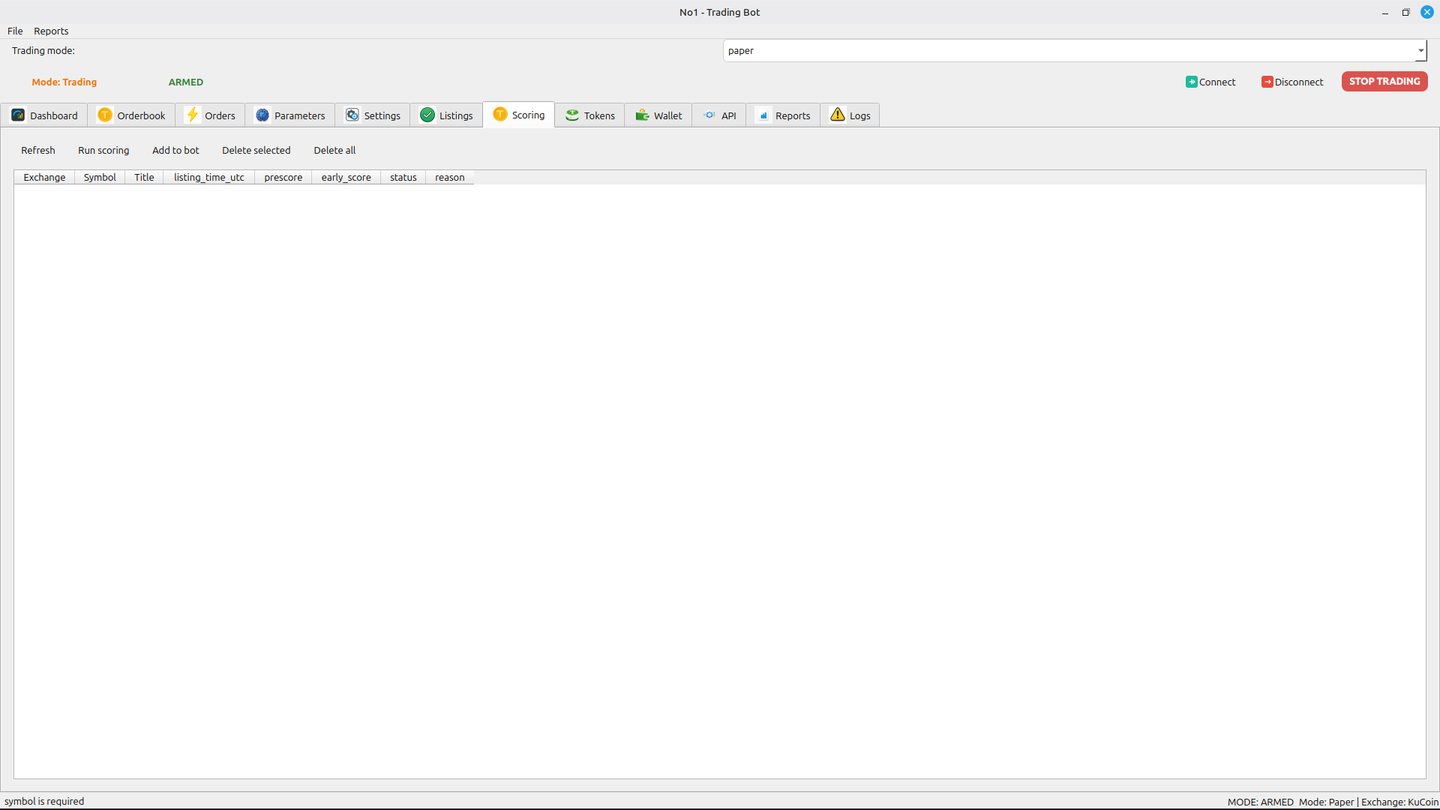This screenshot has height=810, width=1440.
Task: Click the Settings gear icon
Action: coord(352,115)
